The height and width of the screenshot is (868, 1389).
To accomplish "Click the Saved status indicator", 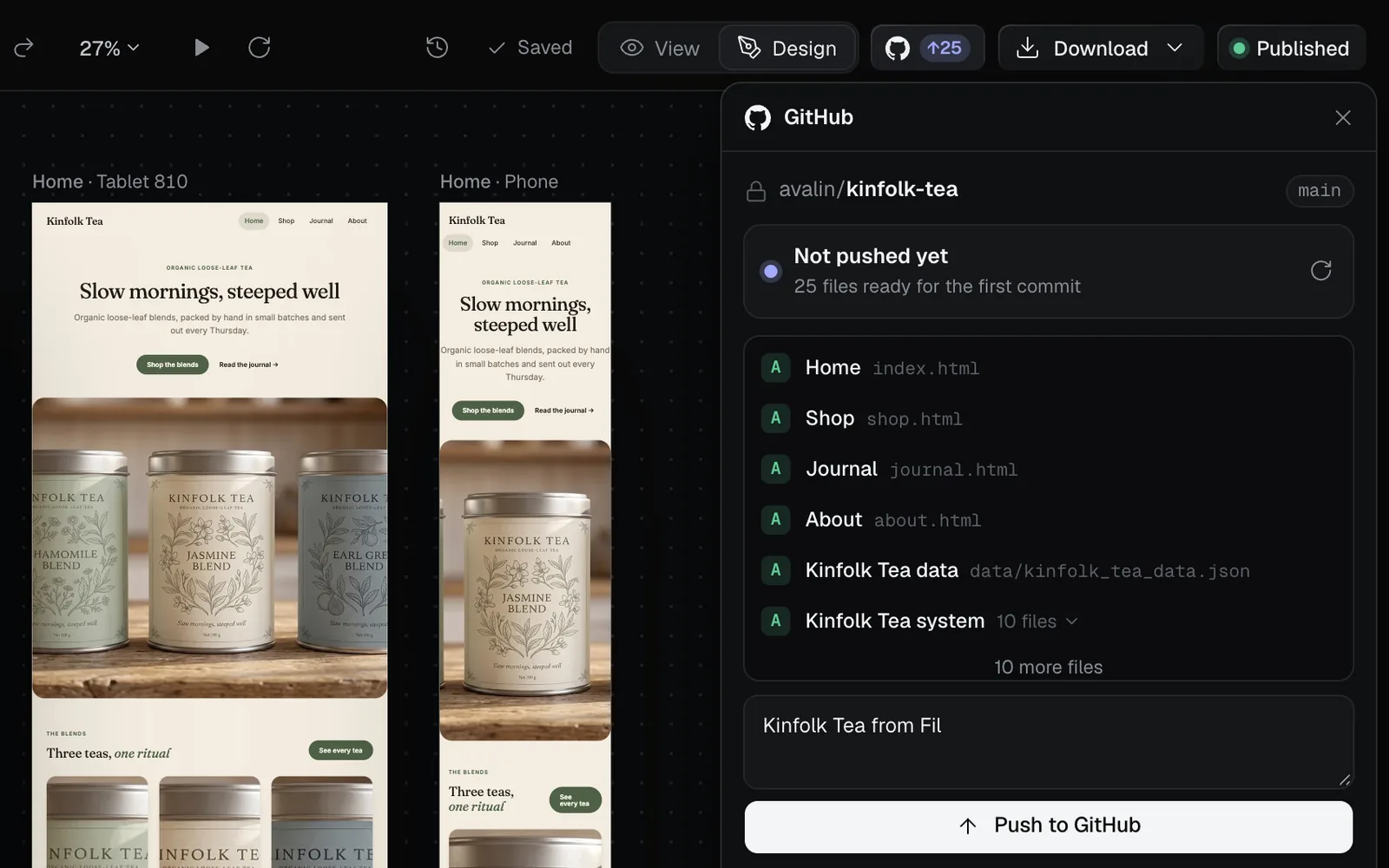I will click(530, 48).
